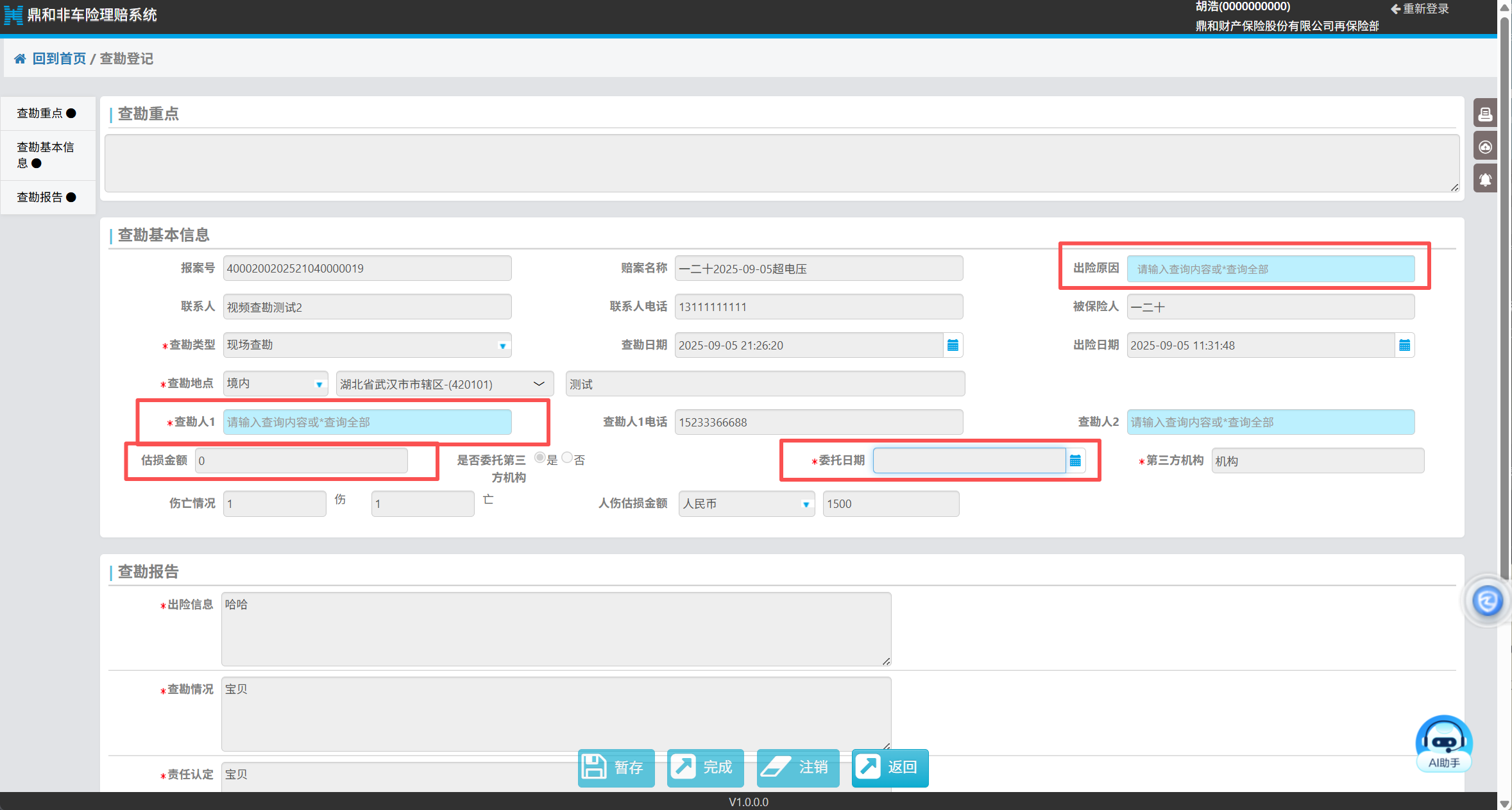Image resolution: width=1512 pixels, height=810 pixels.
Task: Expand the 查勘类型 dropdown
Action: point(502,346)
